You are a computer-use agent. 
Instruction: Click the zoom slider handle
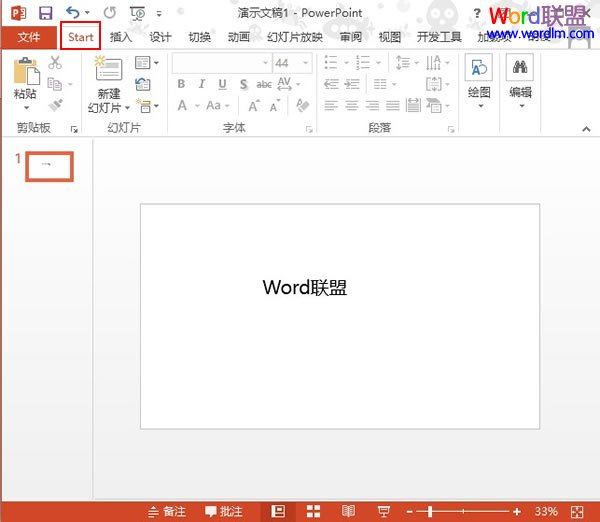[x=430, y=512]
